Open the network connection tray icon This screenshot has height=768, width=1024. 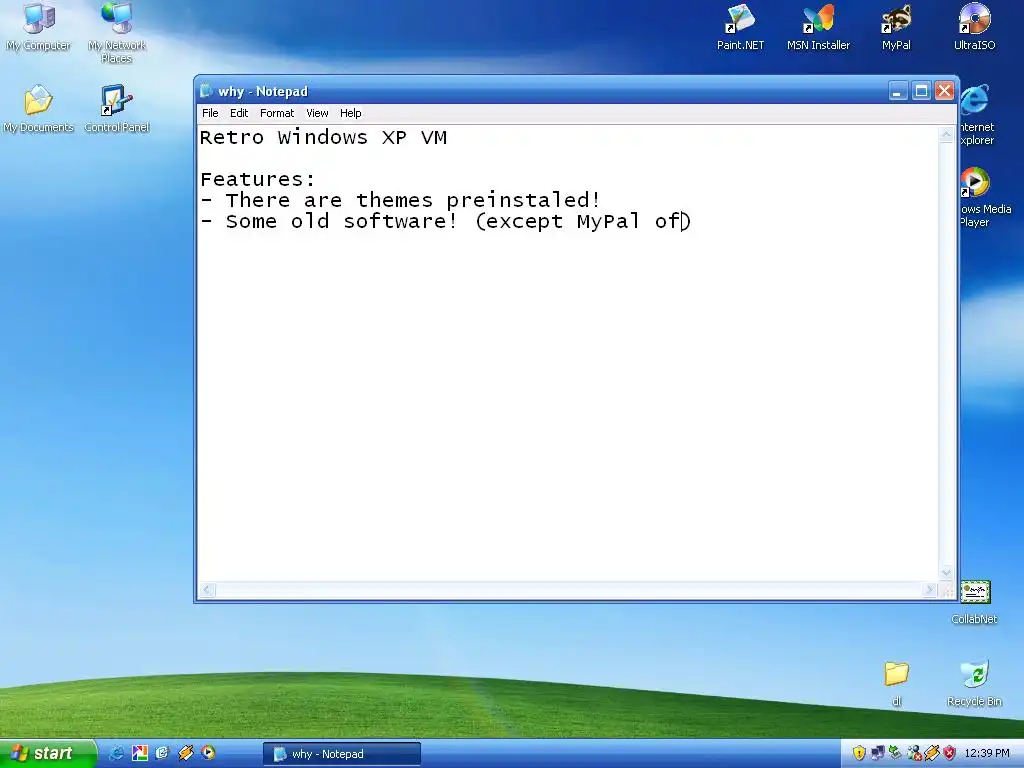coord(878,754)
